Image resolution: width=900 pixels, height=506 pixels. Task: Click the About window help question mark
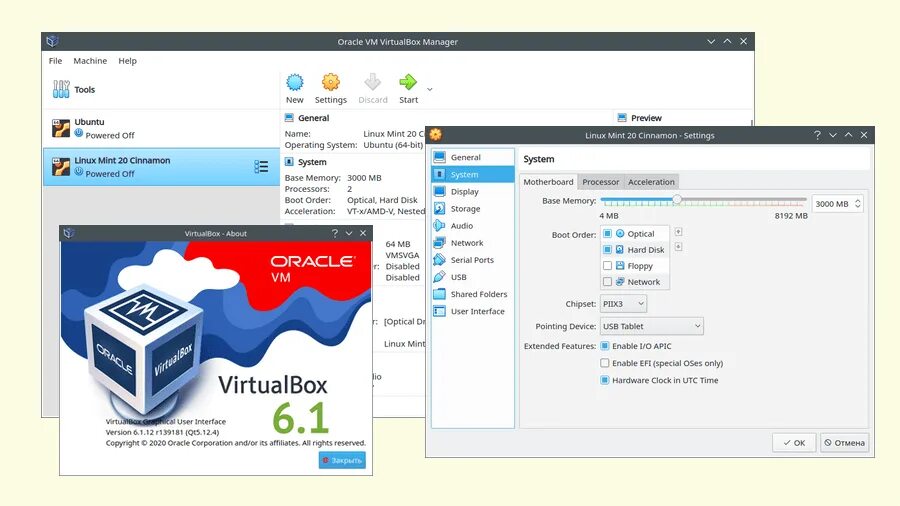click(335, 233)
